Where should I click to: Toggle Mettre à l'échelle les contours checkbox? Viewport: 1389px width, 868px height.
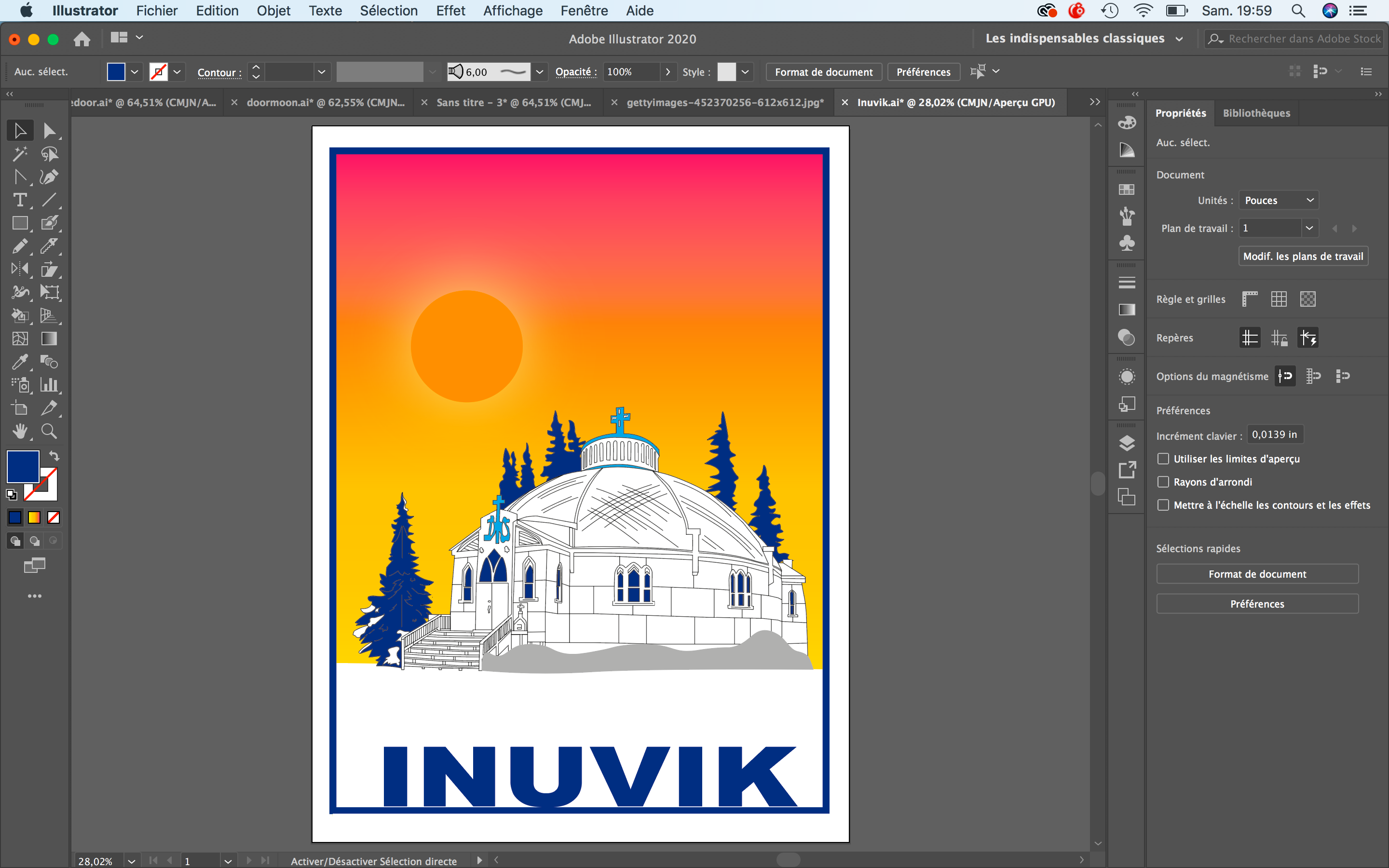click(1163, 505)
